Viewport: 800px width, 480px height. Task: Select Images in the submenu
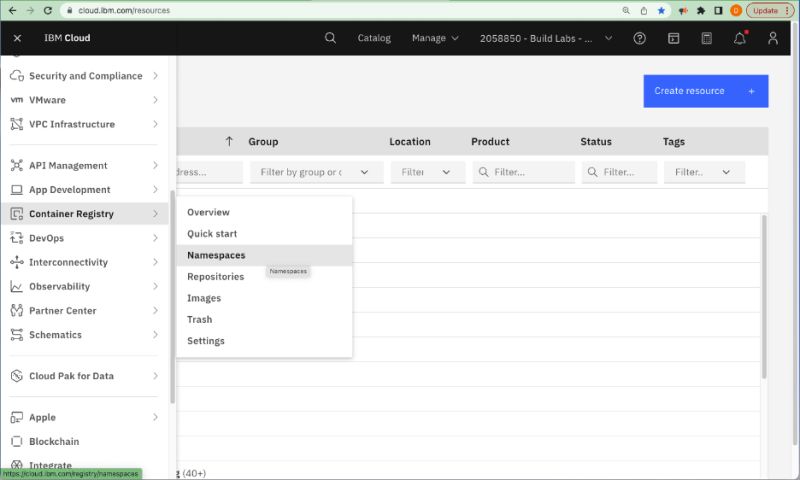click(264, 298)
